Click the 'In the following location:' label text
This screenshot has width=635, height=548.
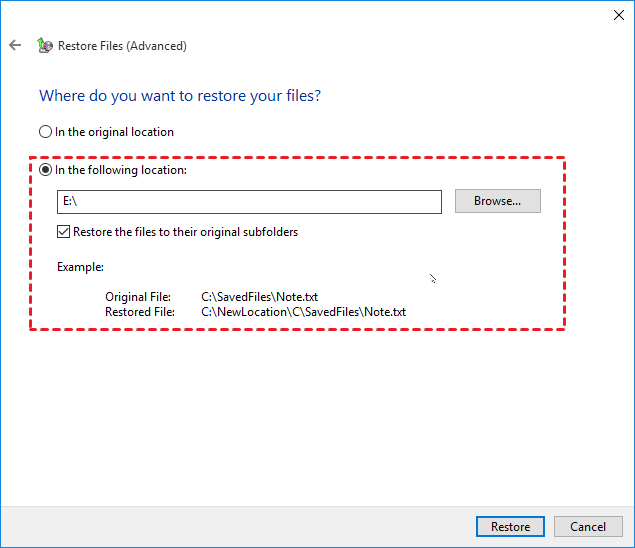[x=121, y=170]
